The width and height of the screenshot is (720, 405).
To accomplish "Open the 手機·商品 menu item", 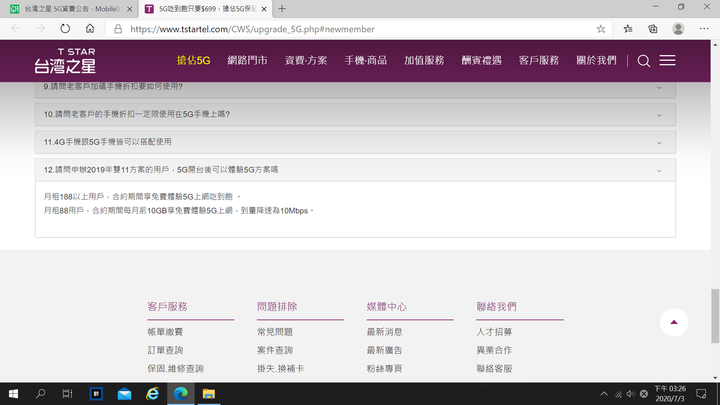I will click(366, 60).
